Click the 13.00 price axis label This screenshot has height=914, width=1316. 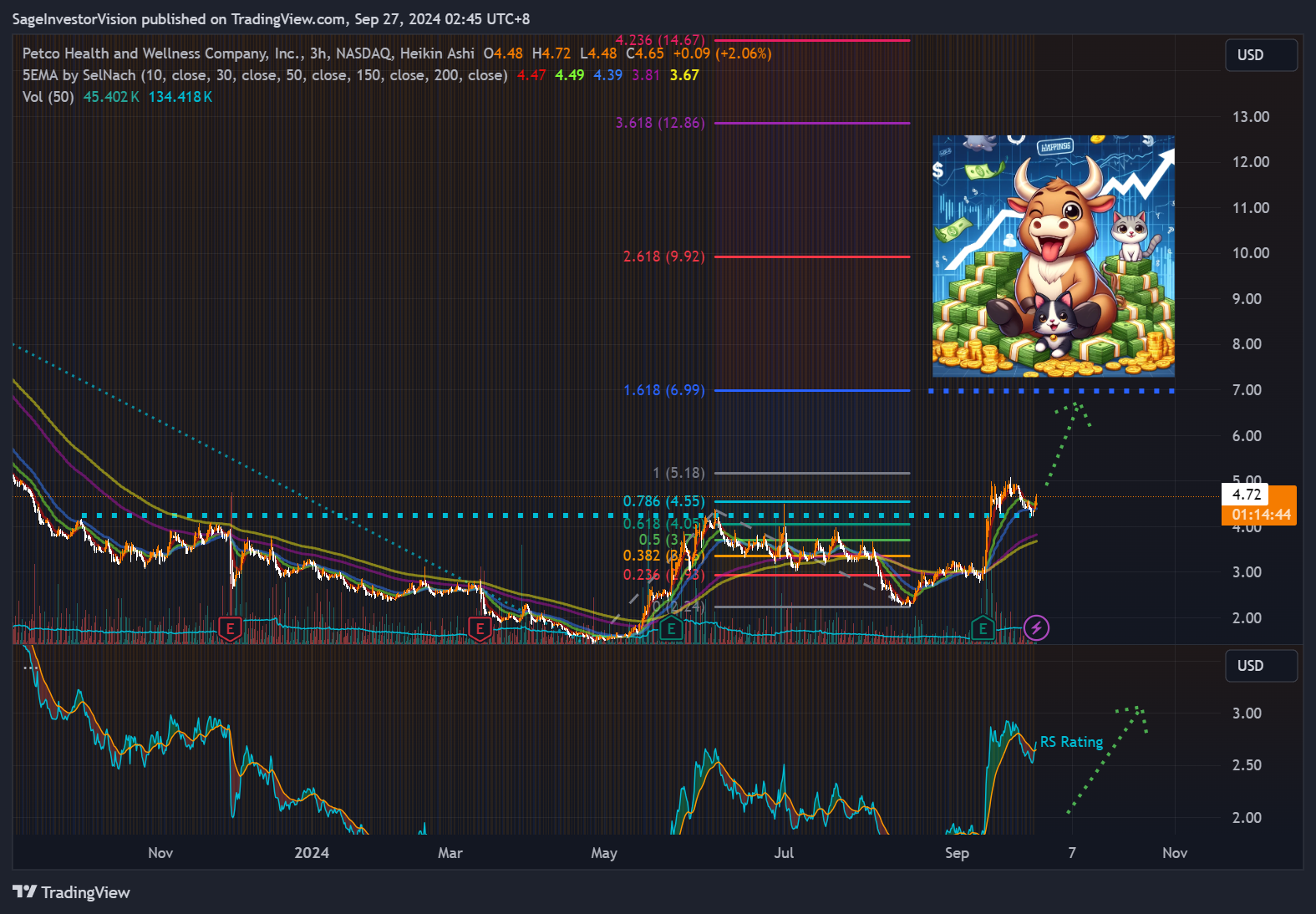click(1251, 117)
